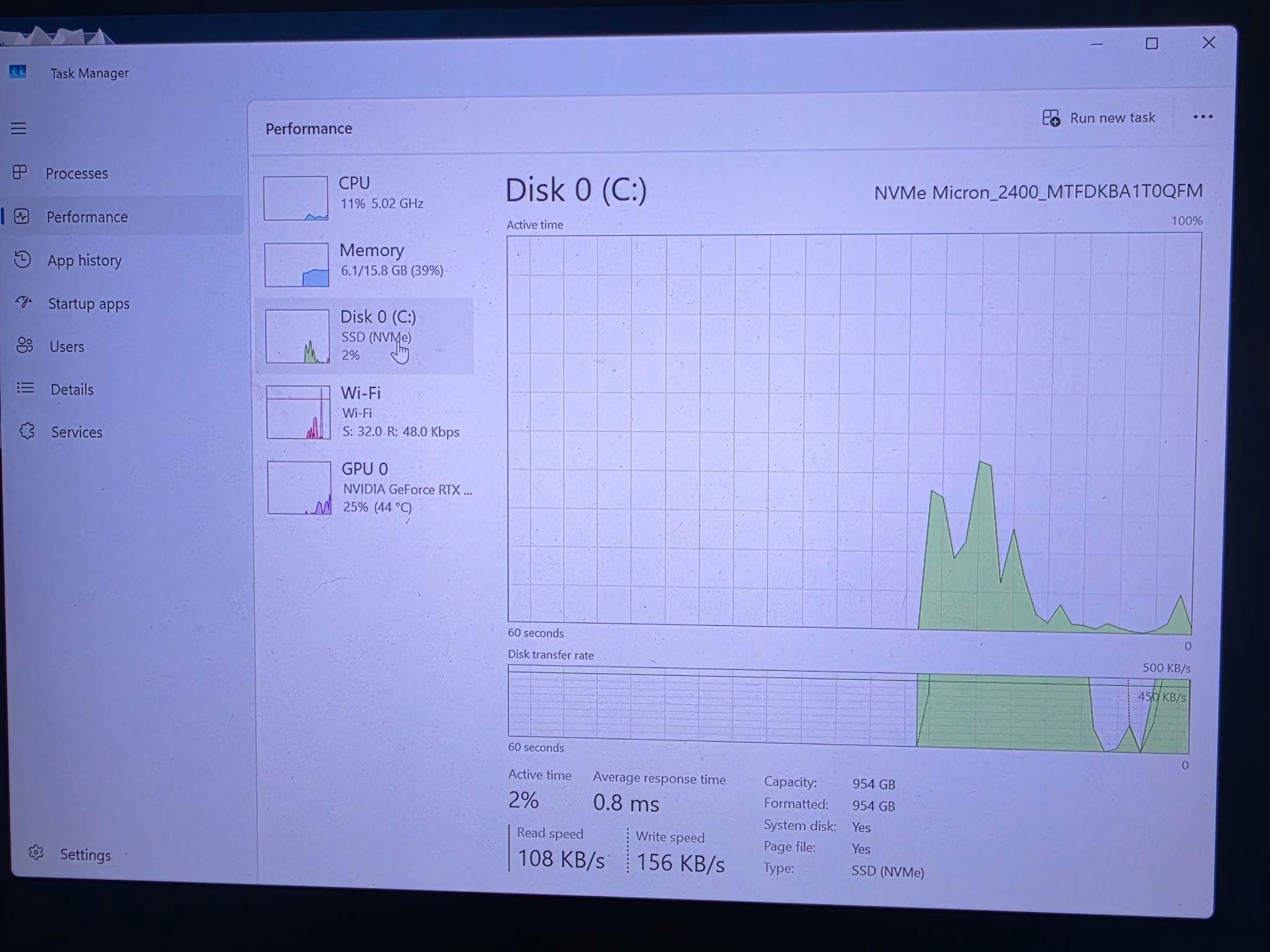
Task: Click the Wi-Fi resource label
Action: (x=360, y=393)
